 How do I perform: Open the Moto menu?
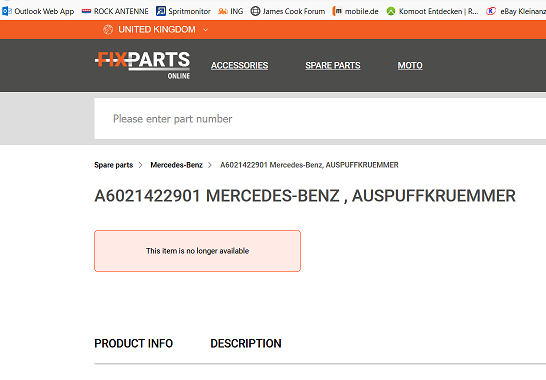coord(410,65)
